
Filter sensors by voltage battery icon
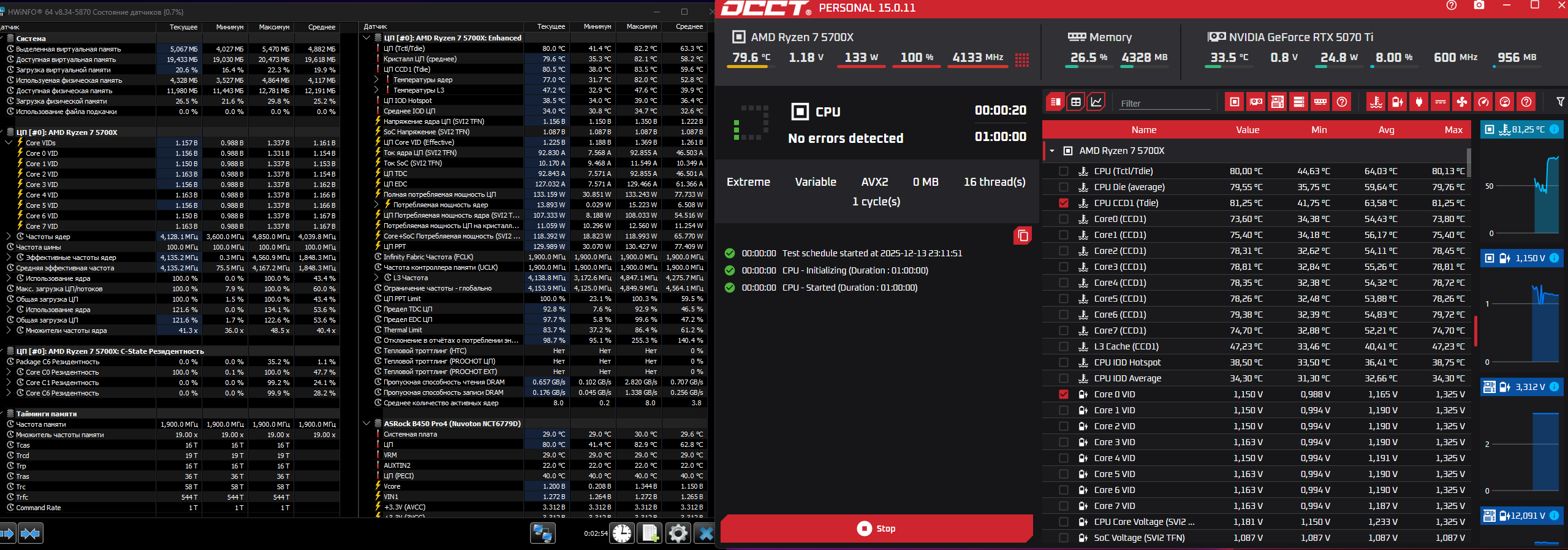tap(1397, 102)
